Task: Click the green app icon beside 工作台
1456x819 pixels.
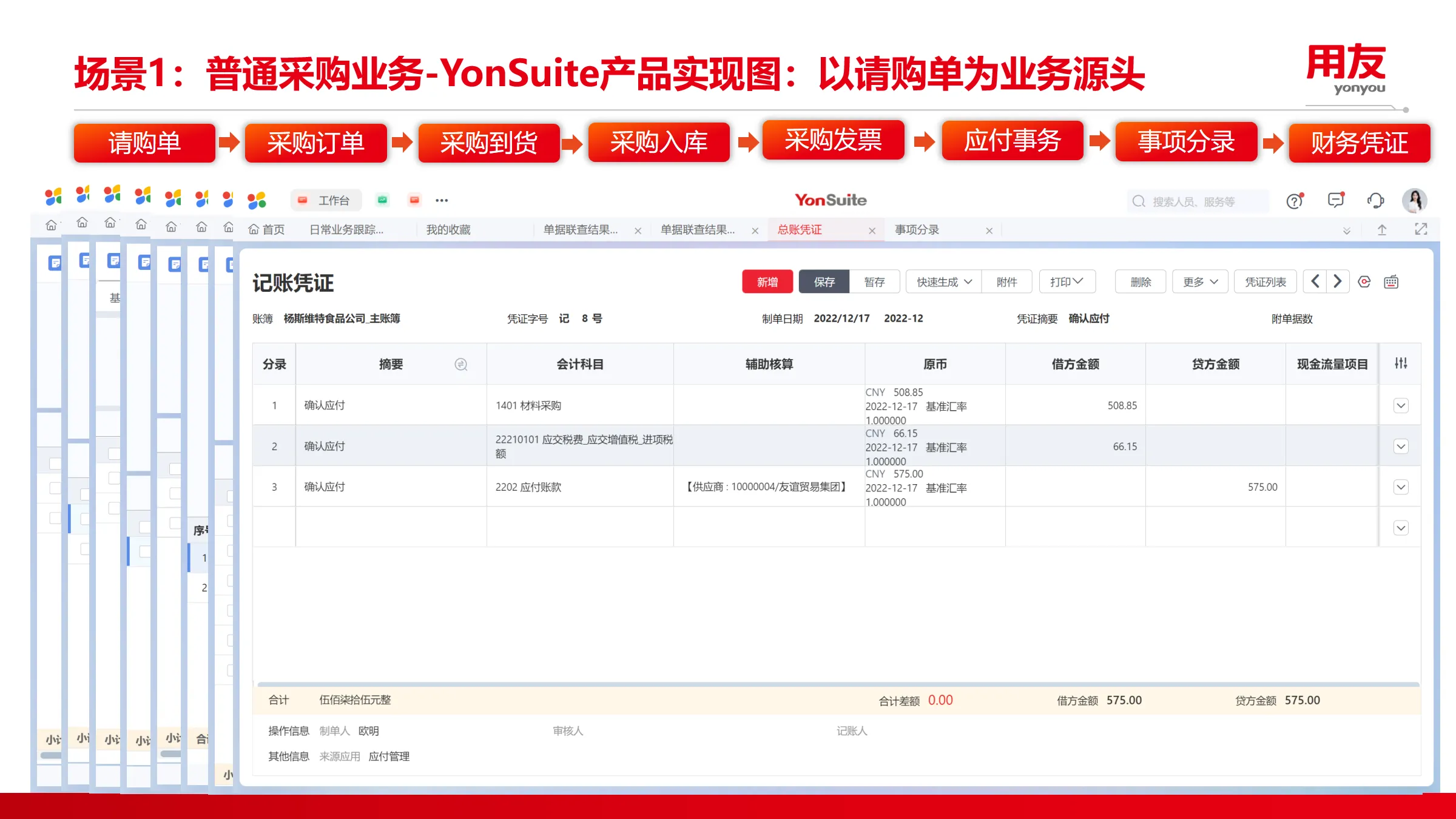Action: coord(382,200)
